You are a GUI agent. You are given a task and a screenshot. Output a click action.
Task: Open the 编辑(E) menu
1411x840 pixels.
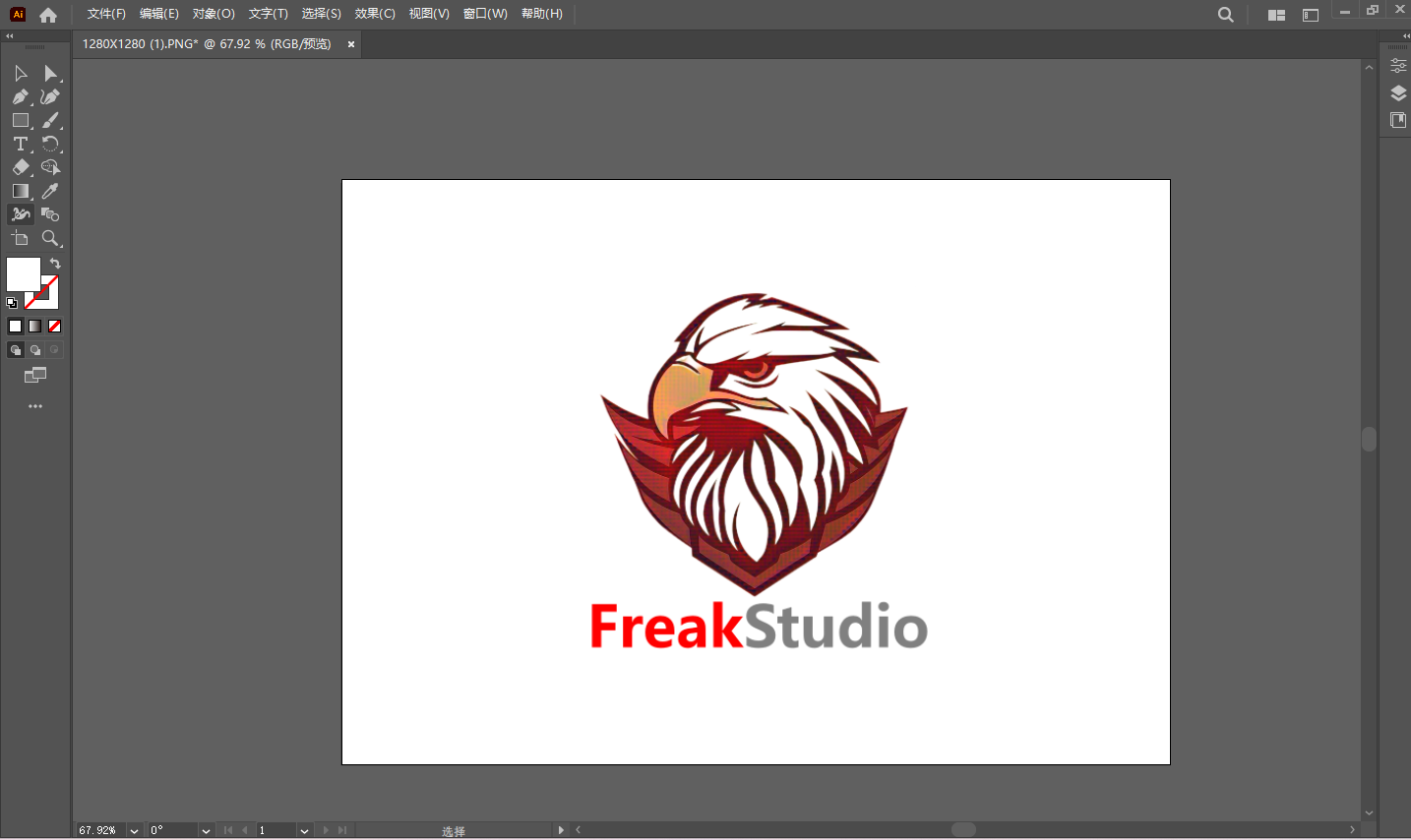tap(159, 14)
